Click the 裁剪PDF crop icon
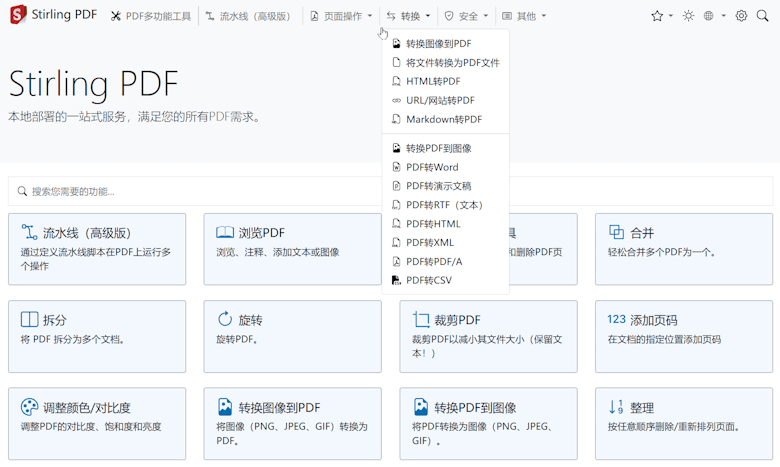 click(x=421, y=319)
